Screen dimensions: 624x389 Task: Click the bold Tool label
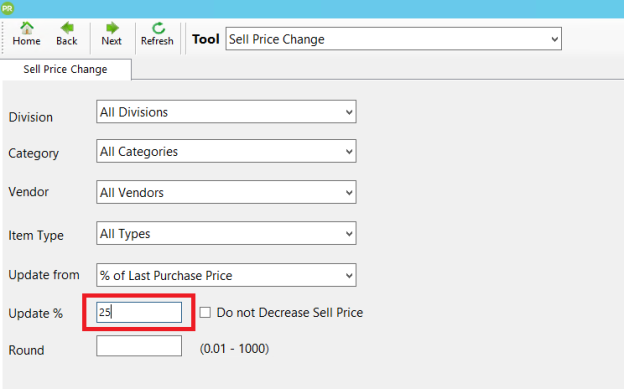tap(206, 39)
